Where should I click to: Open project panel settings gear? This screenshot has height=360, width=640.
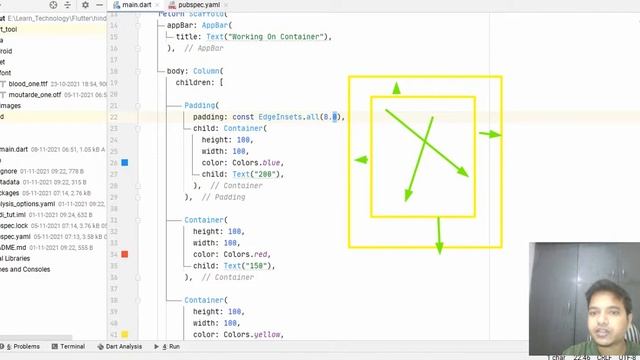tap(85, 5)
